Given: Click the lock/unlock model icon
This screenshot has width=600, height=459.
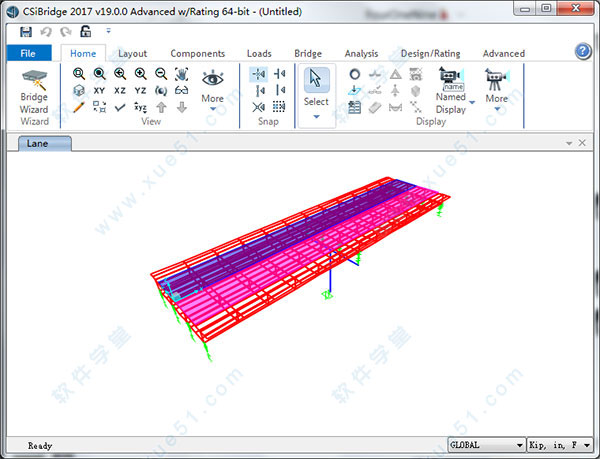Looking at the screenshot, I should (86, 32).
